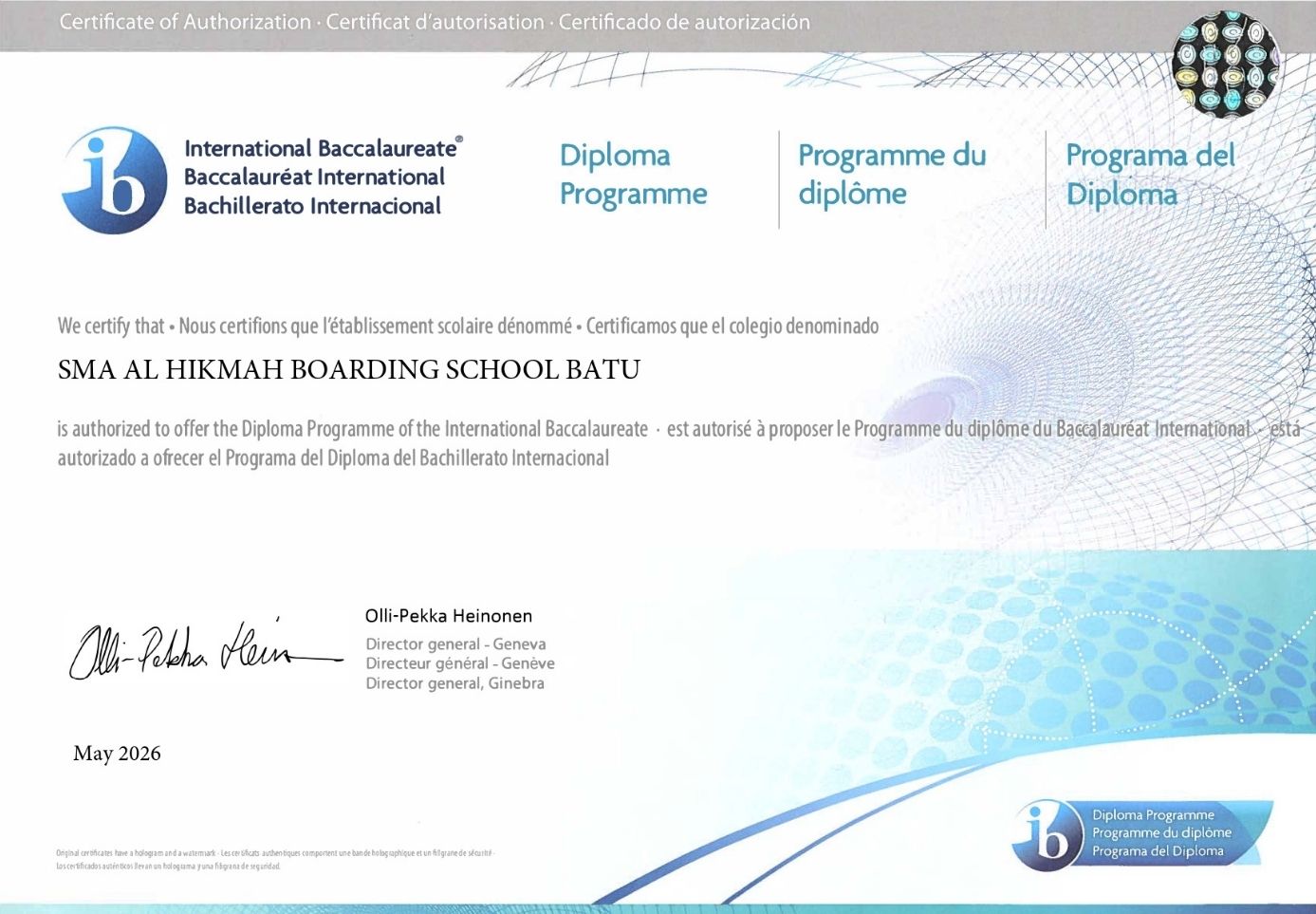Image resolution: width=1316 pixels, height=914 pixels.
Task: Click 'Nous certifions que l'établissement scolaire dénommé'
Action: pyautogui.click(x=375, y=326)
